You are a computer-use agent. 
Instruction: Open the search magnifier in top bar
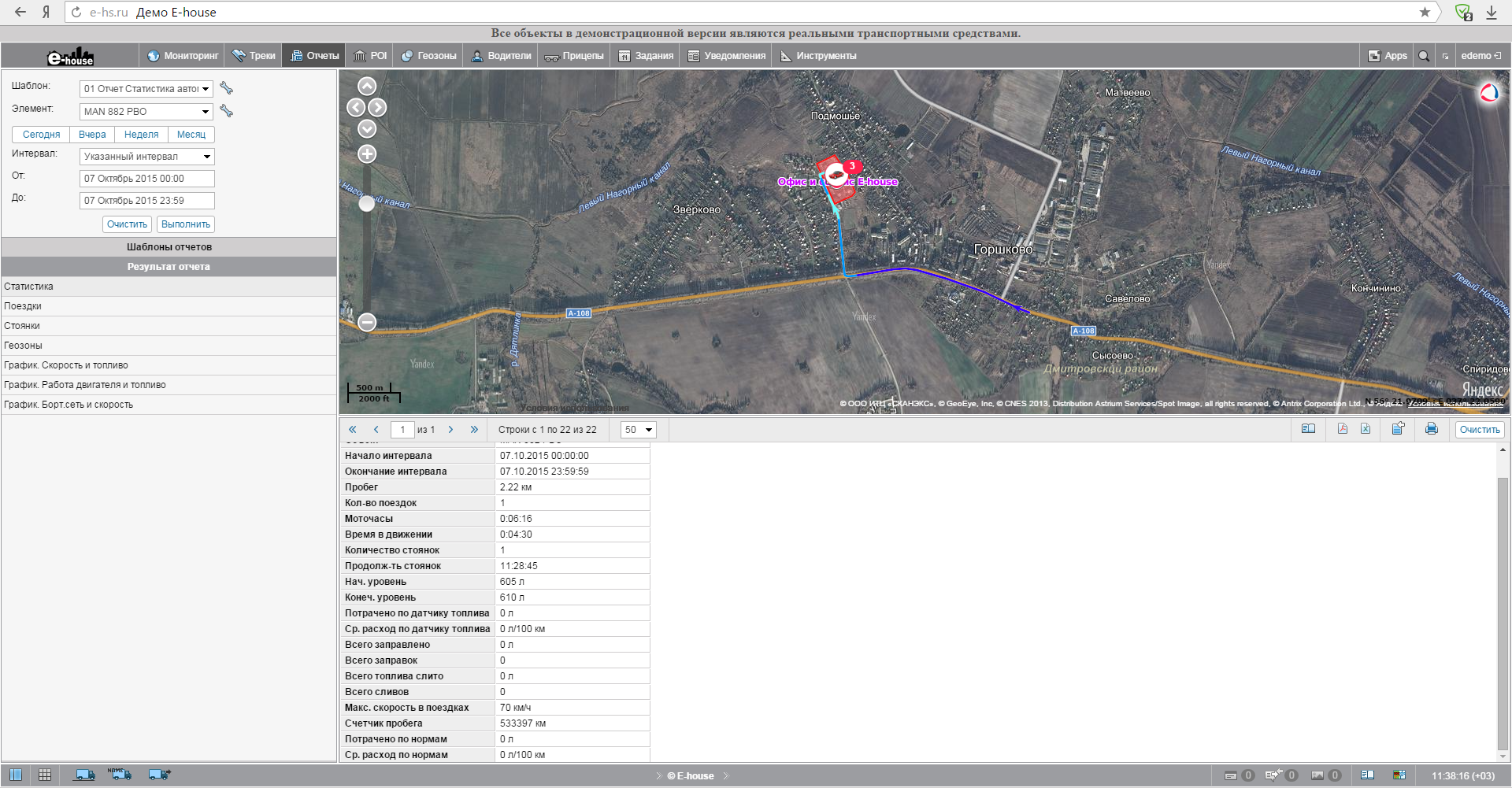[x=1424, y=56]
